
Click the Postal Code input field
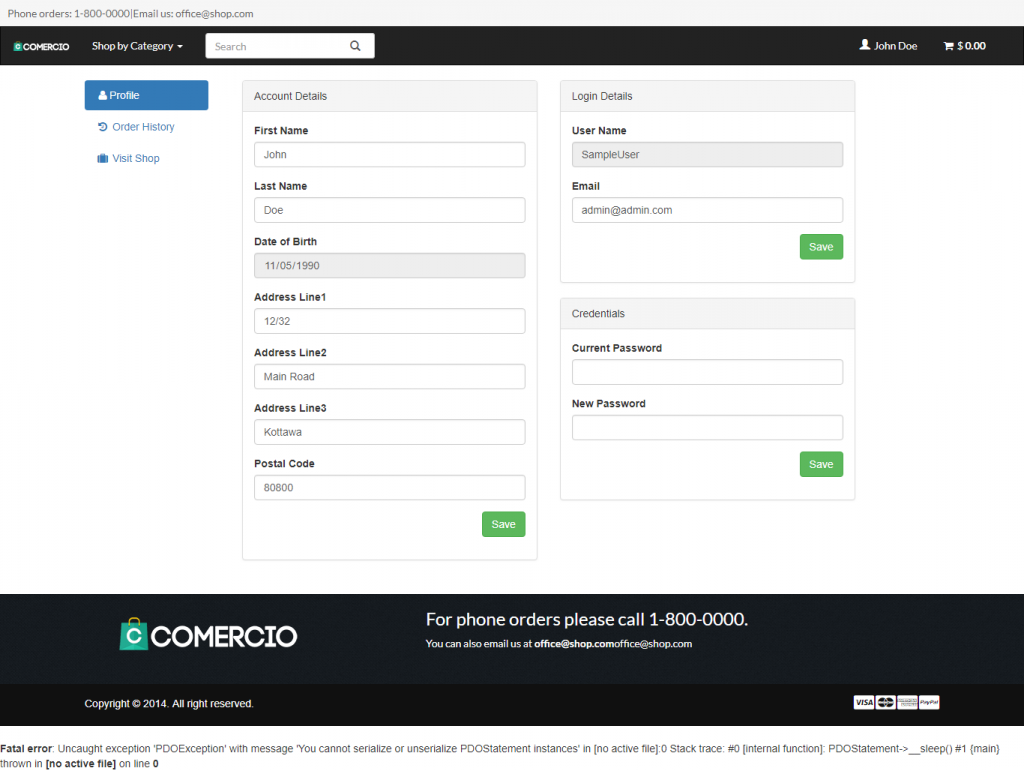pos(389,488)
